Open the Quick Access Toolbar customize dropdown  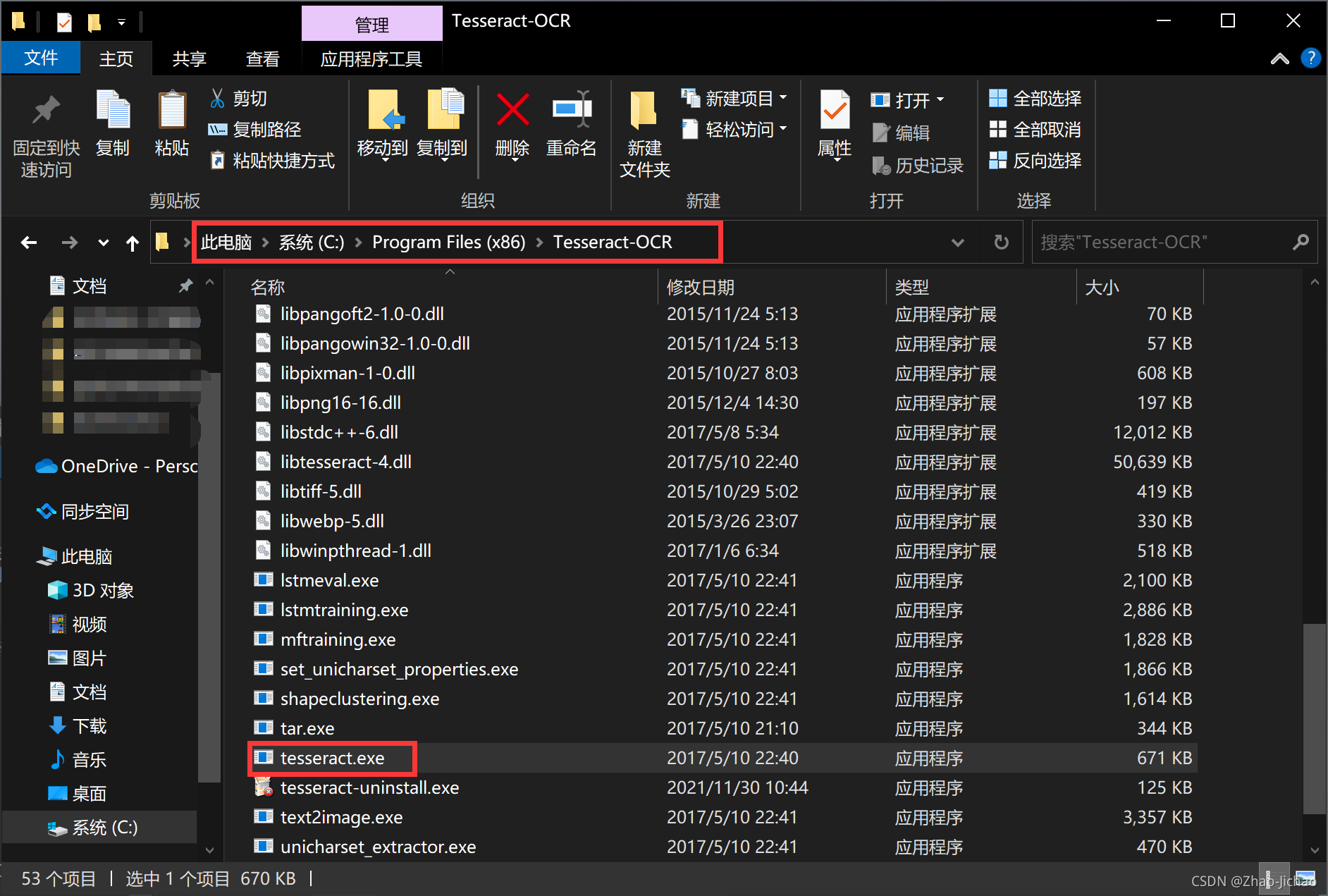click(x=121, y=23)
